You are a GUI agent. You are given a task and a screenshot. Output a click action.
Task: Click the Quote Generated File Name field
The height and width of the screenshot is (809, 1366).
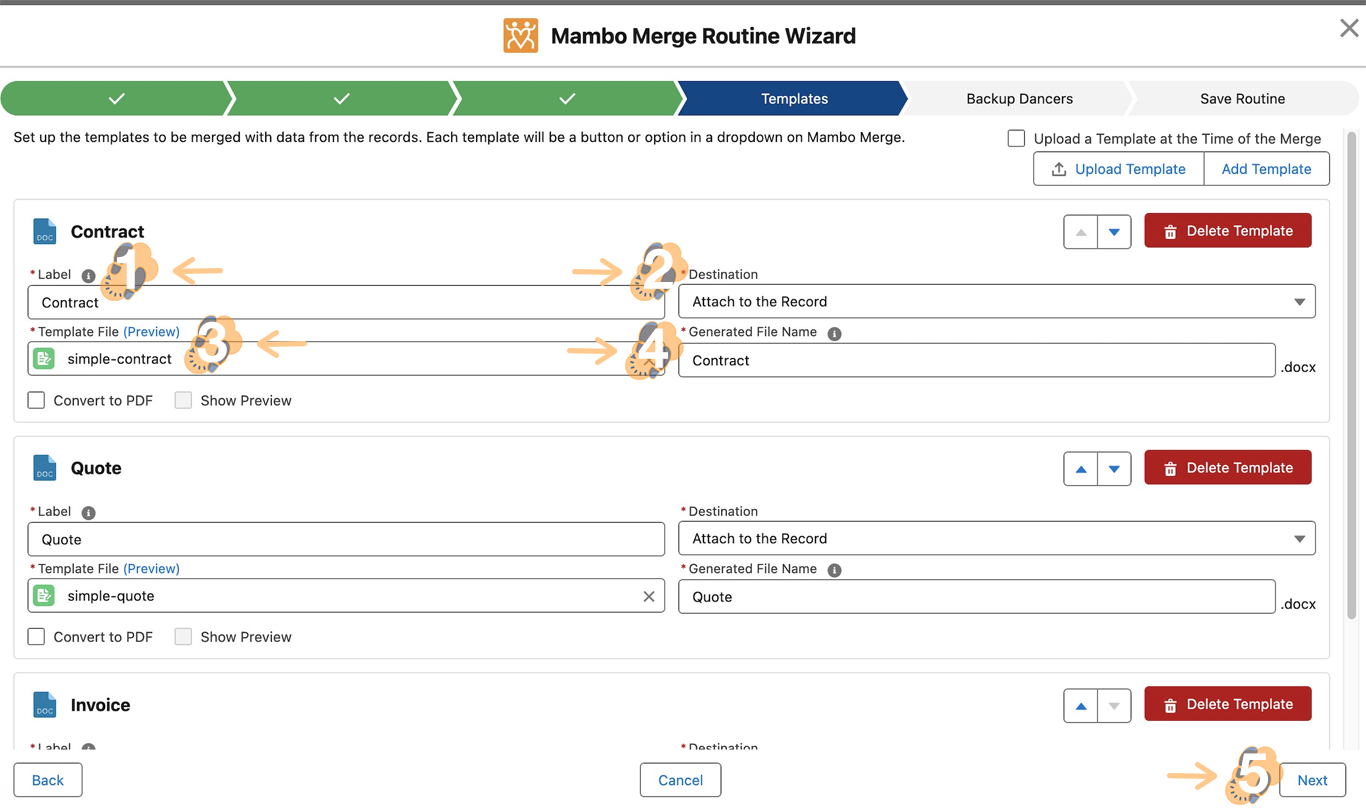[x=976, y=597]
